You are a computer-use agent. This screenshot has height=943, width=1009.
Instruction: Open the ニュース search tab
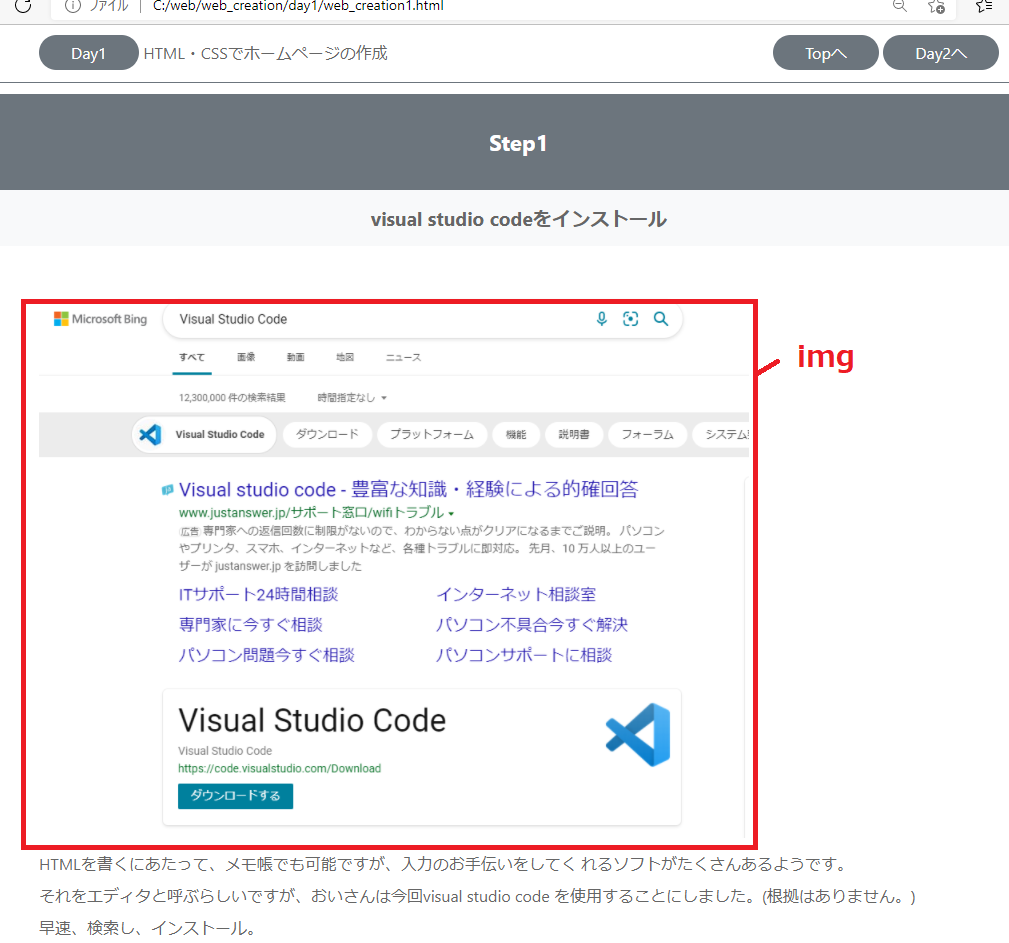(403, 357)
